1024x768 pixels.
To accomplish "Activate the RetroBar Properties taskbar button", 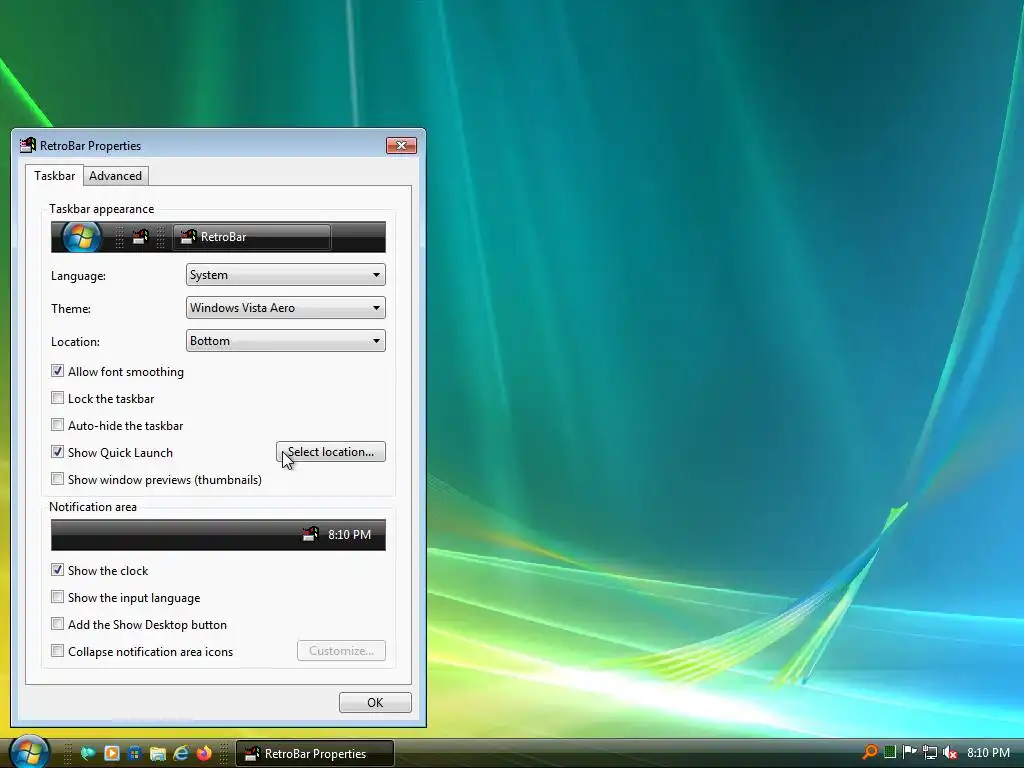I will [x=315, y=754].
